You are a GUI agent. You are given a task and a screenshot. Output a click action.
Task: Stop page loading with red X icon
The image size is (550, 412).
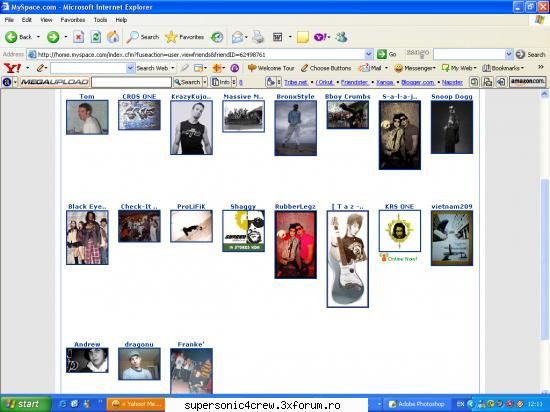[78, 37]
